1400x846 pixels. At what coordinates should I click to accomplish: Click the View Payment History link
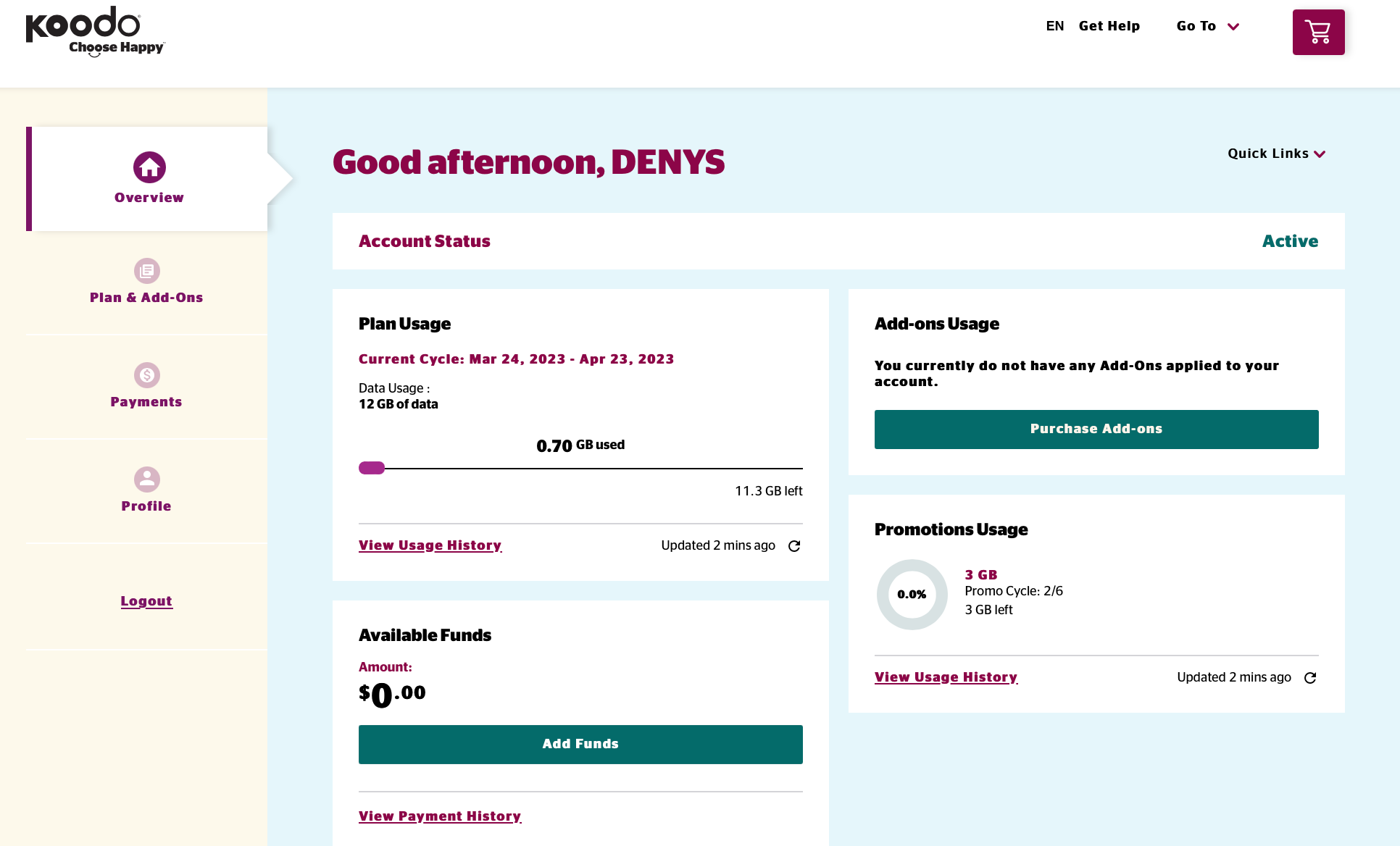[439, 818]
